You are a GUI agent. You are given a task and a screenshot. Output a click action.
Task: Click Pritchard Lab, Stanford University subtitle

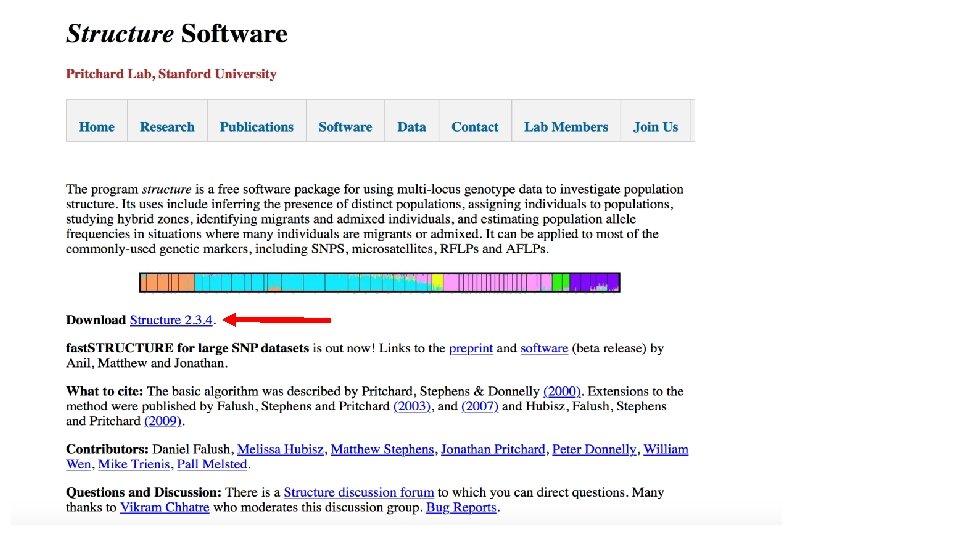pyautogui.click(x=171, y=74)
